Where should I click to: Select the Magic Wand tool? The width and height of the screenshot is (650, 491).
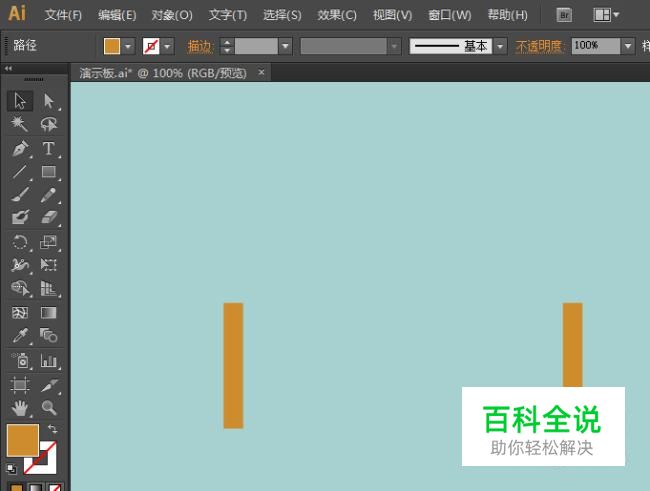[20, 124]
